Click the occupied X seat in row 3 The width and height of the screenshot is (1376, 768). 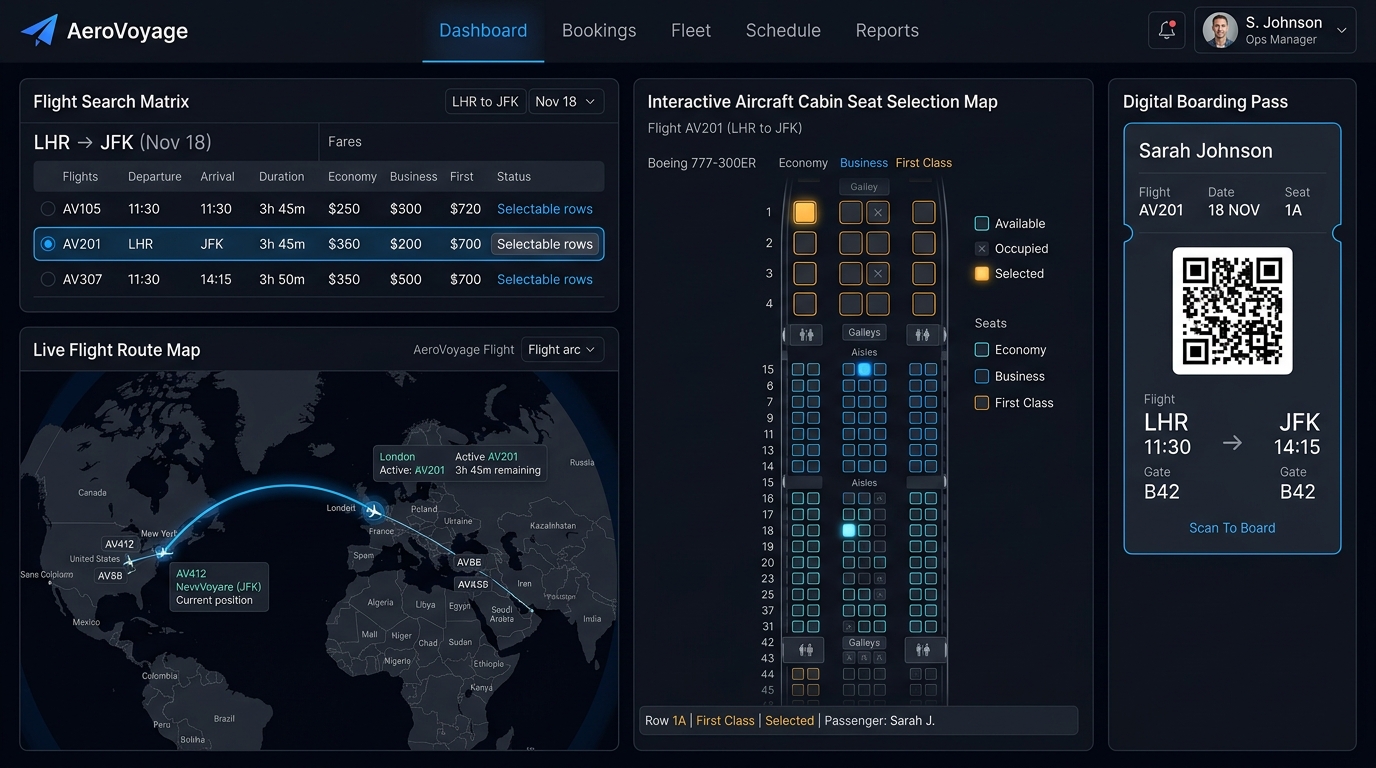click(x=877, y=273)
